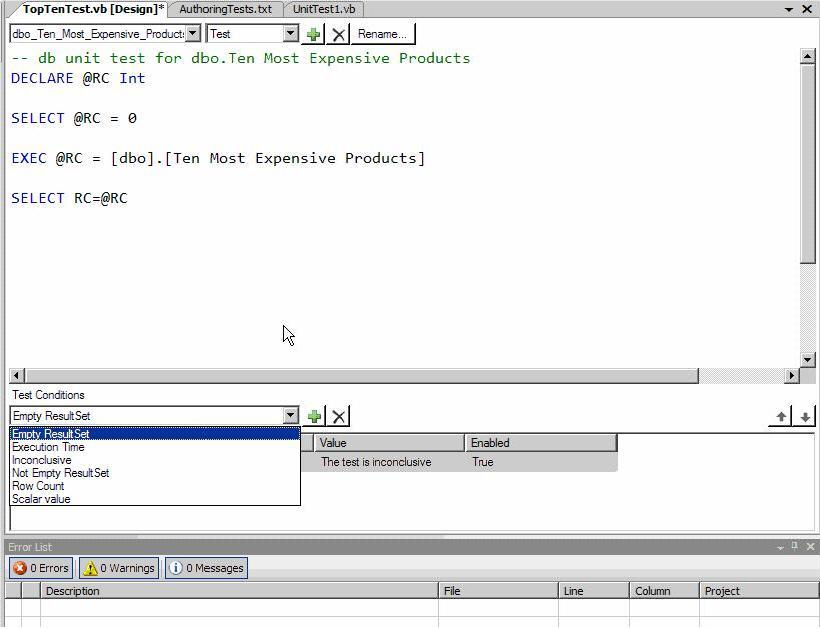The height and width of the screenshot is (629, 820).
Task: Open document list dropdown arrow in tab bar
Action: pos(789,9)
